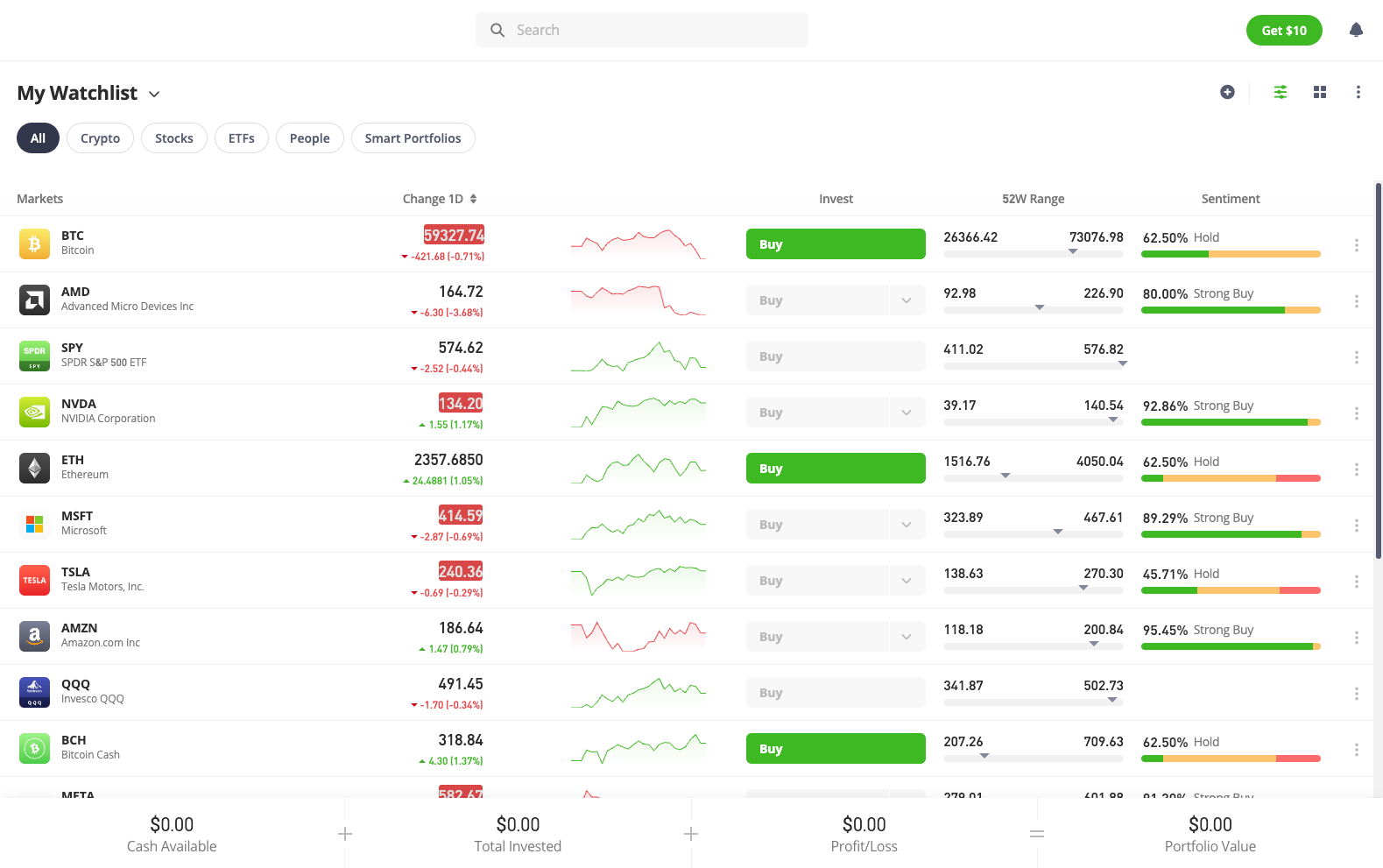
Task: Expand NVDA buy options chevron
Action: click(907, 413)
